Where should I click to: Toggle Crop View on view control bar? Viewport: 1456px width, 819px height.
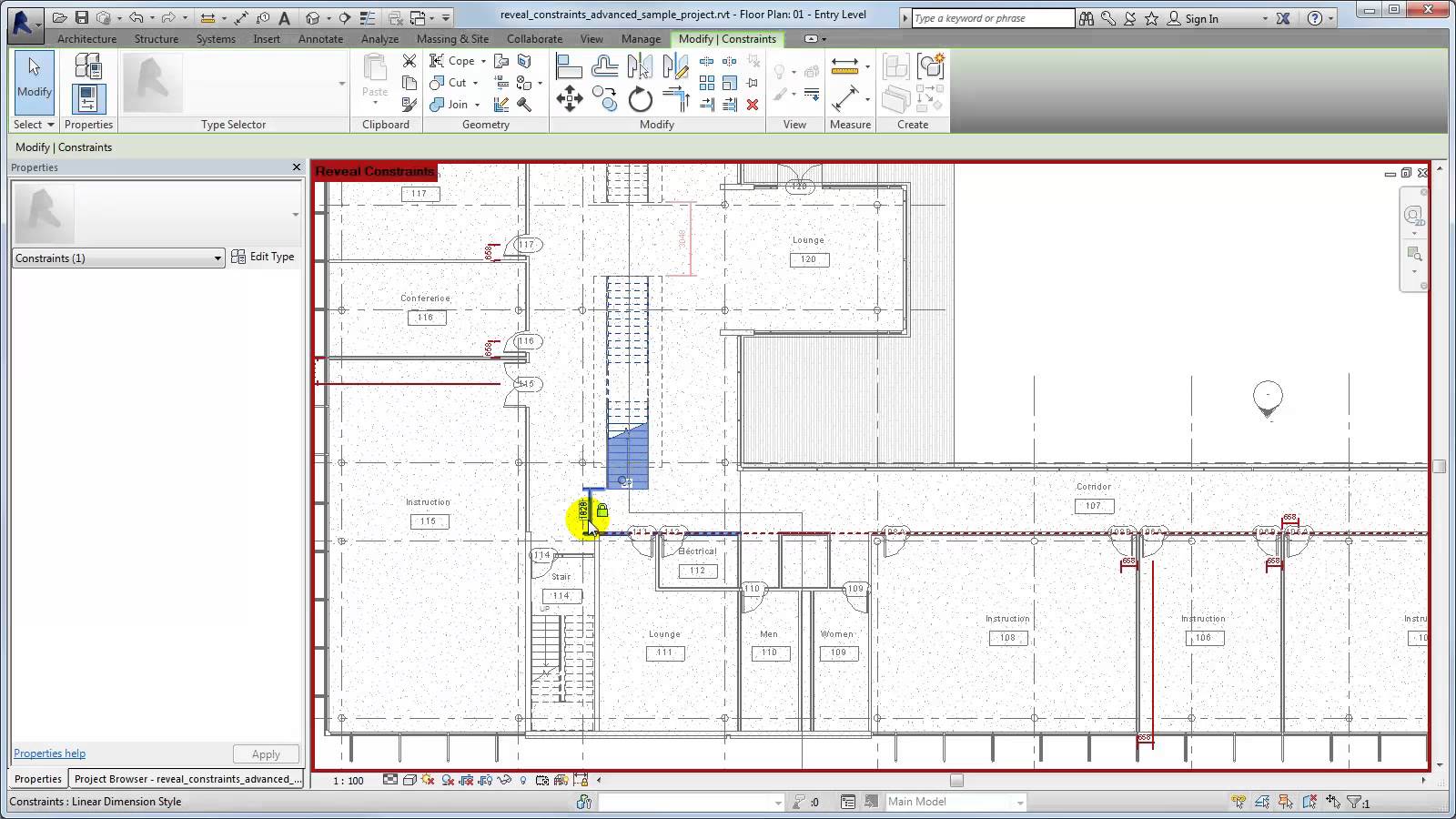(x=467, y=780)
